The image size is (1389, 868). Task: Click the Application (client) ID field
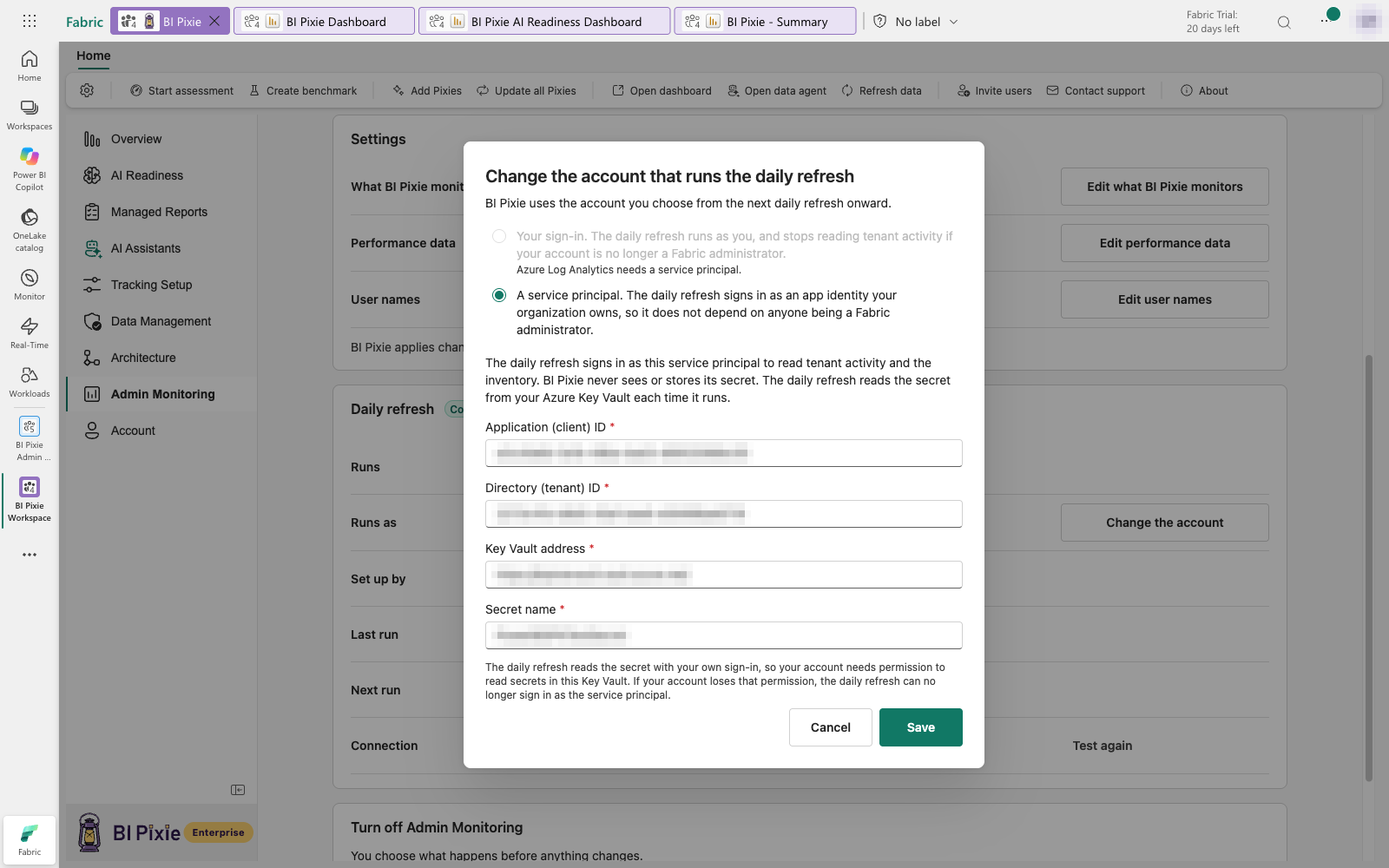[x=724, y=453]
